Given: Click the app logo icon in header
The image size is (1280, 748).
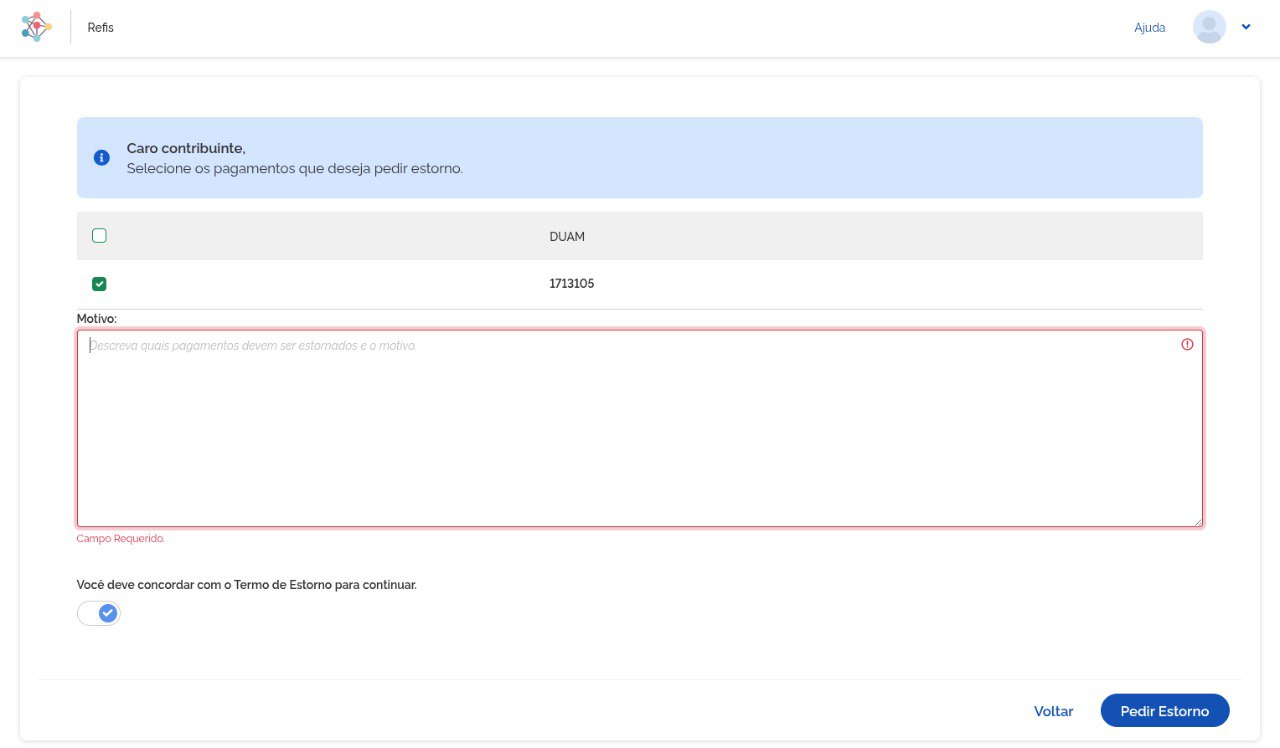Looking at the screenshot, I should [x=37, y=27].
